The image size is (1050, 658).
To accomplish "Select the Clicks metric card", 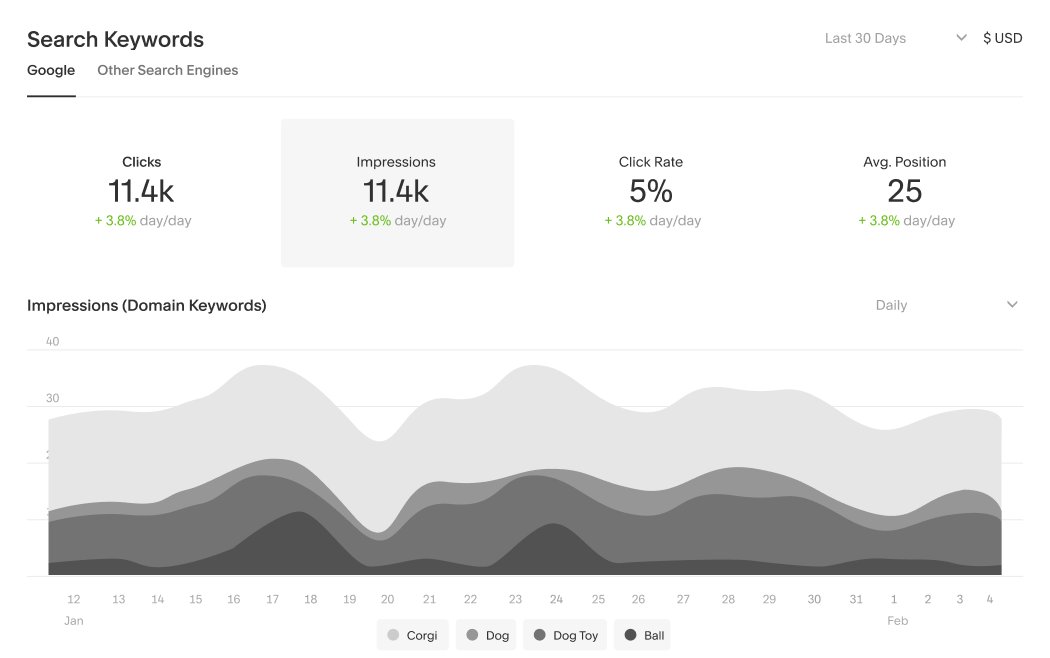I will point(141,190).
